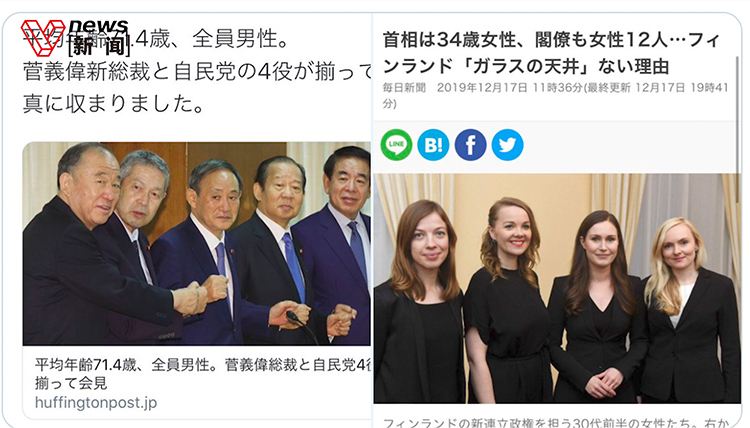Open the huffingtonpost.jp source link

point(96,402)
